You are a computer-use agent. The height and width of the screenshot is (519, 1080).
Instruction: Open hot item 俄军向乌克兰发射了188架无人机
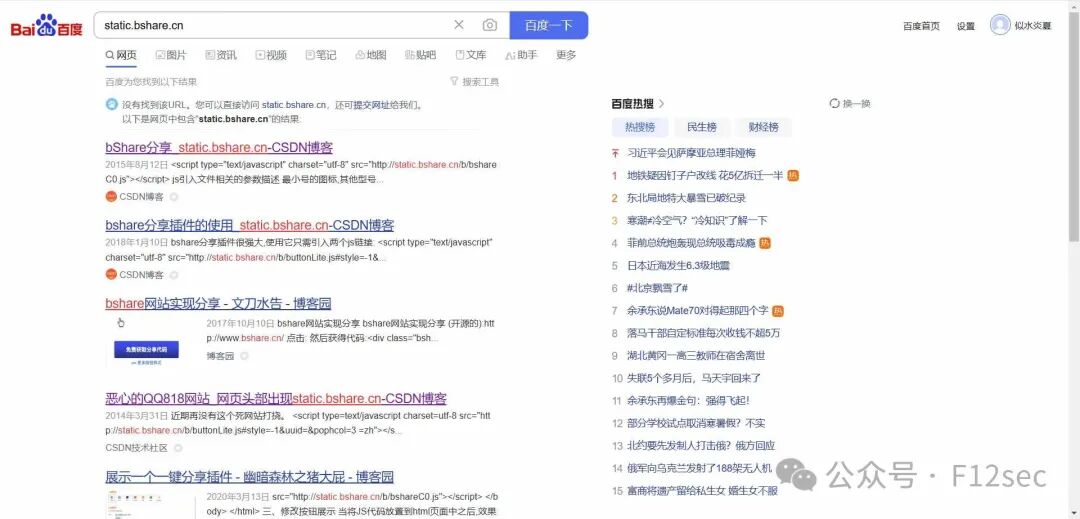click(x=699, y=469)
